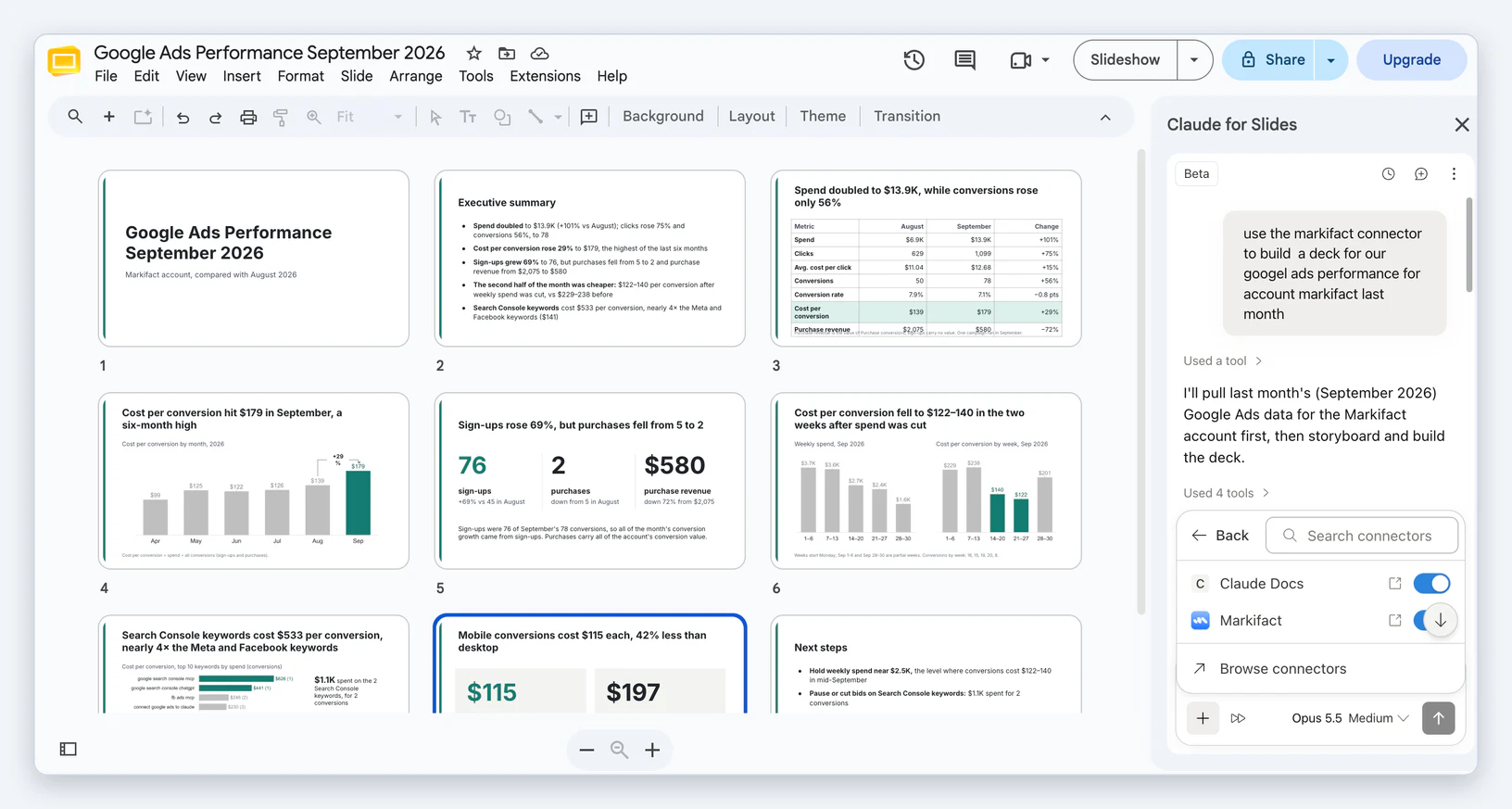Start a new chat in Claude panel
This screenshot has height=809, width=1512.
[x=1421, y=174]
